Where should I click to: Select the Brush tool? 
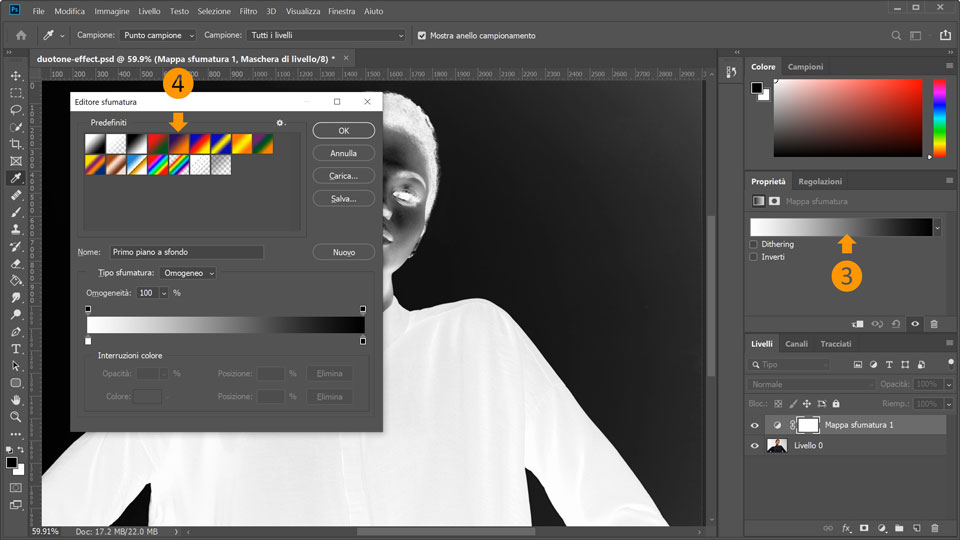click(x=16, y=212)
